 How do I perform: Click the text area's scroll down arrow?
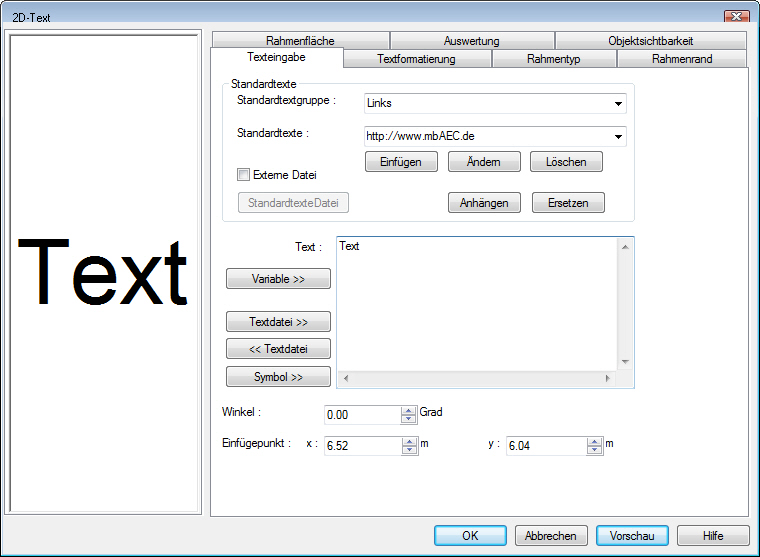tap(625, 362)
